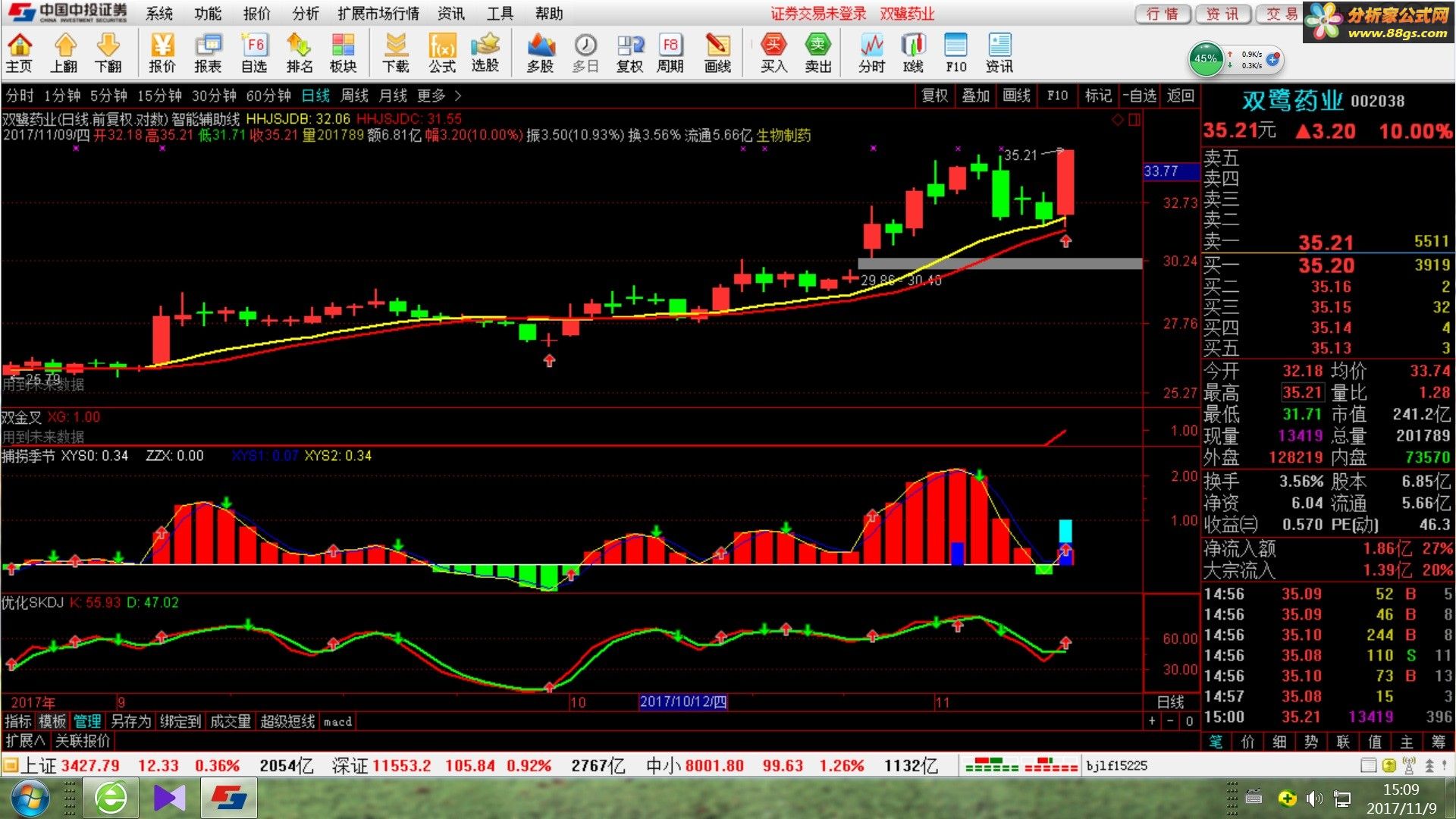Open the 报表 reports icon
This screenshot has height=819, width=1456.
coord(208,53)
